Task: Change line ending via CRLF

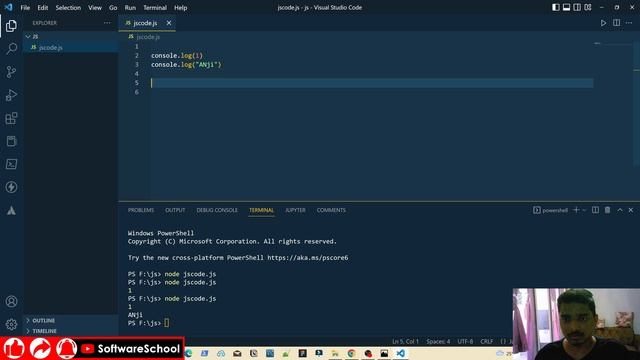Action: point(487,341)
